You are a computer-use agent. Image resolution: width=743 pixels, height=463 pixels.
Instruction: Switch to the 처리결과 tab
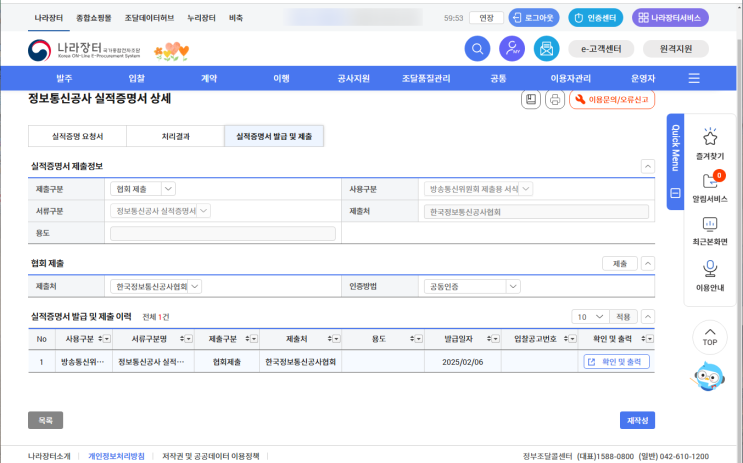tap(175, 135)
